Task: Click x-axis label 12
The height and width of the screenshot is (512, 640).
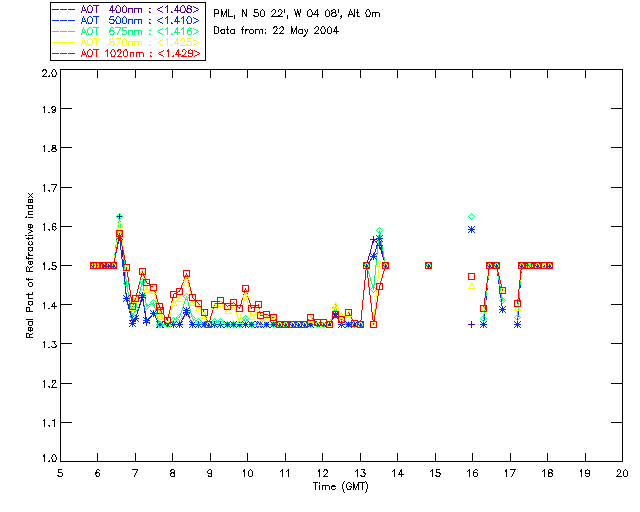Action: point(322,473)
